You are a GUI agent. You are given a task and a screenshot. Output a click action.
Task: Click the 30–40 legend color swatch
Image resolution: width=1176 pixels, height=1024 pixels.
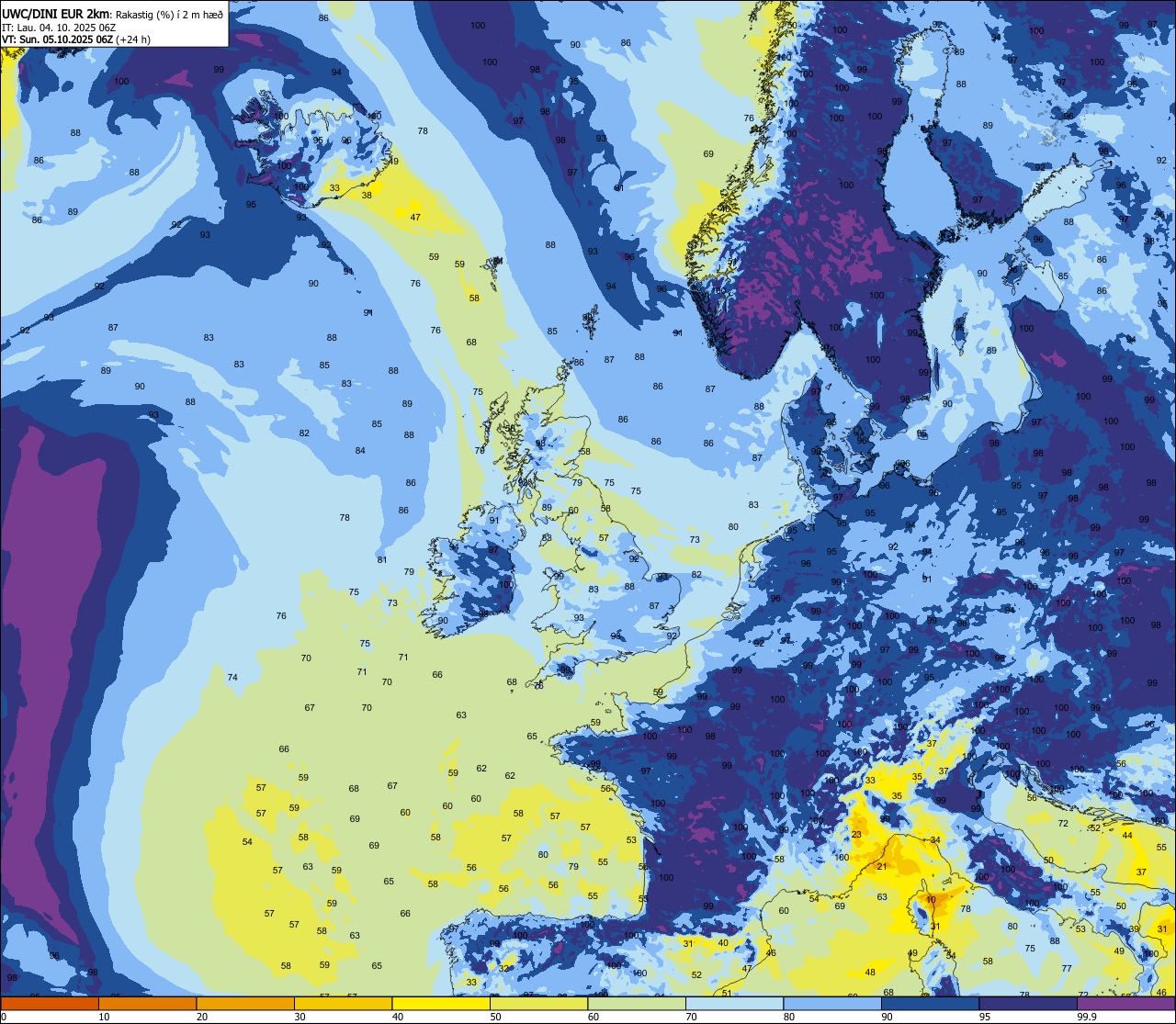(x=343, y=1003)
